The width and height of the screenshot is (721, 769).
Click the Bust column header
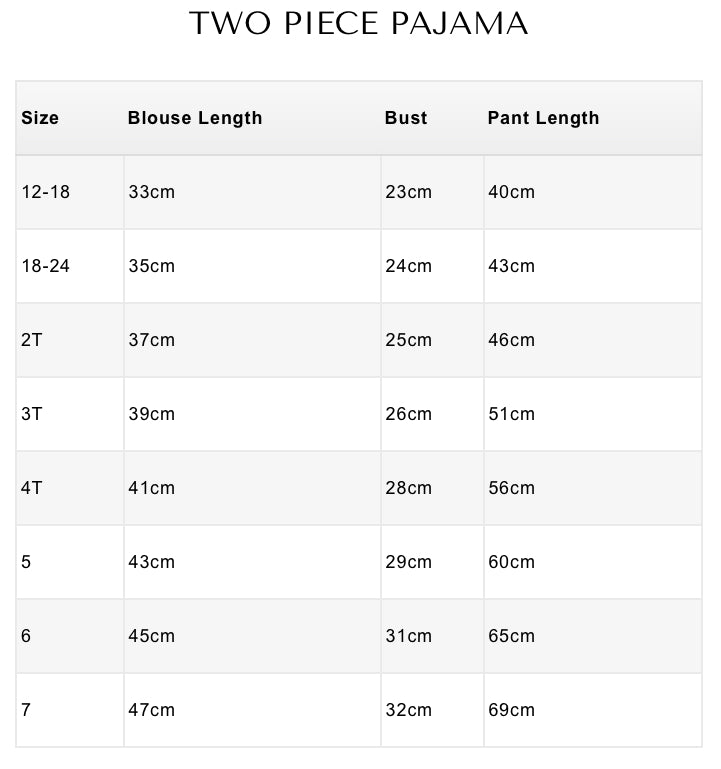tap(406, 118)
